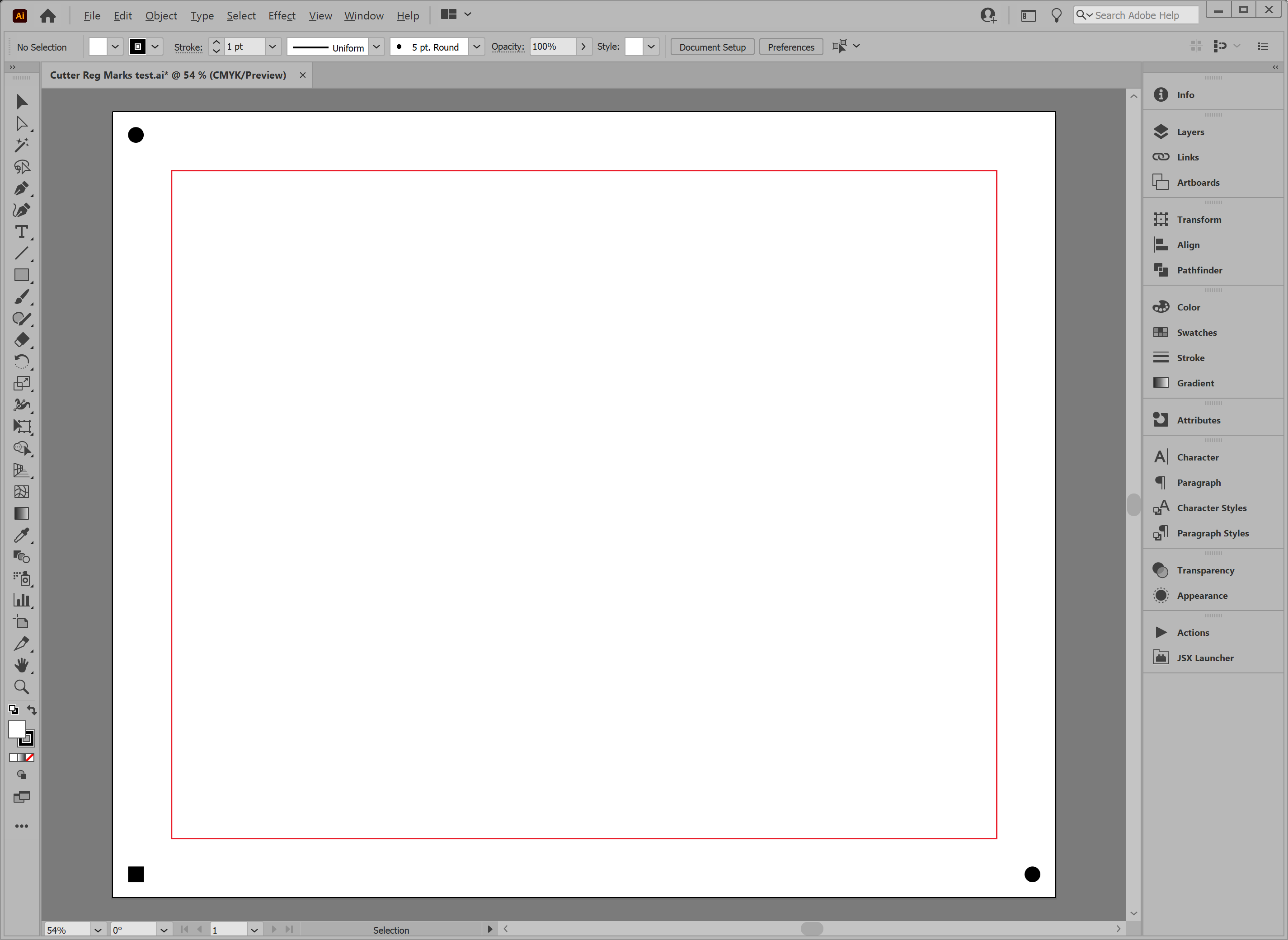Viewport: 1288px width, 940px height.
Task: Select the Shape Builder tool
Action: click(22, 448)
